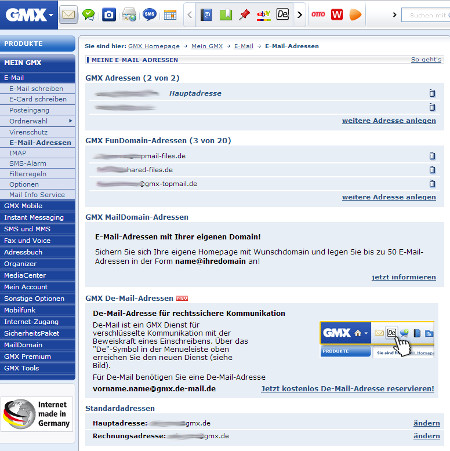
Task: Open the OTTO shortcut icon
Action: tap(318, 14)
